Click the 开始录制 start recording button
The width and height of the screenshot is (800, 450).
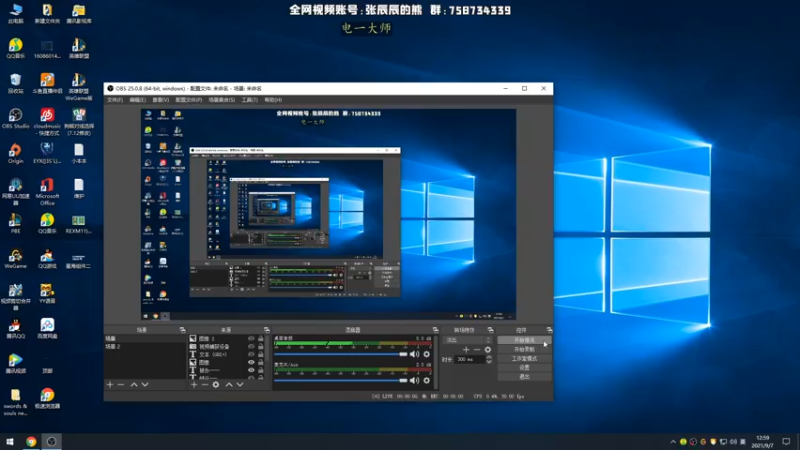coord(524,349)
